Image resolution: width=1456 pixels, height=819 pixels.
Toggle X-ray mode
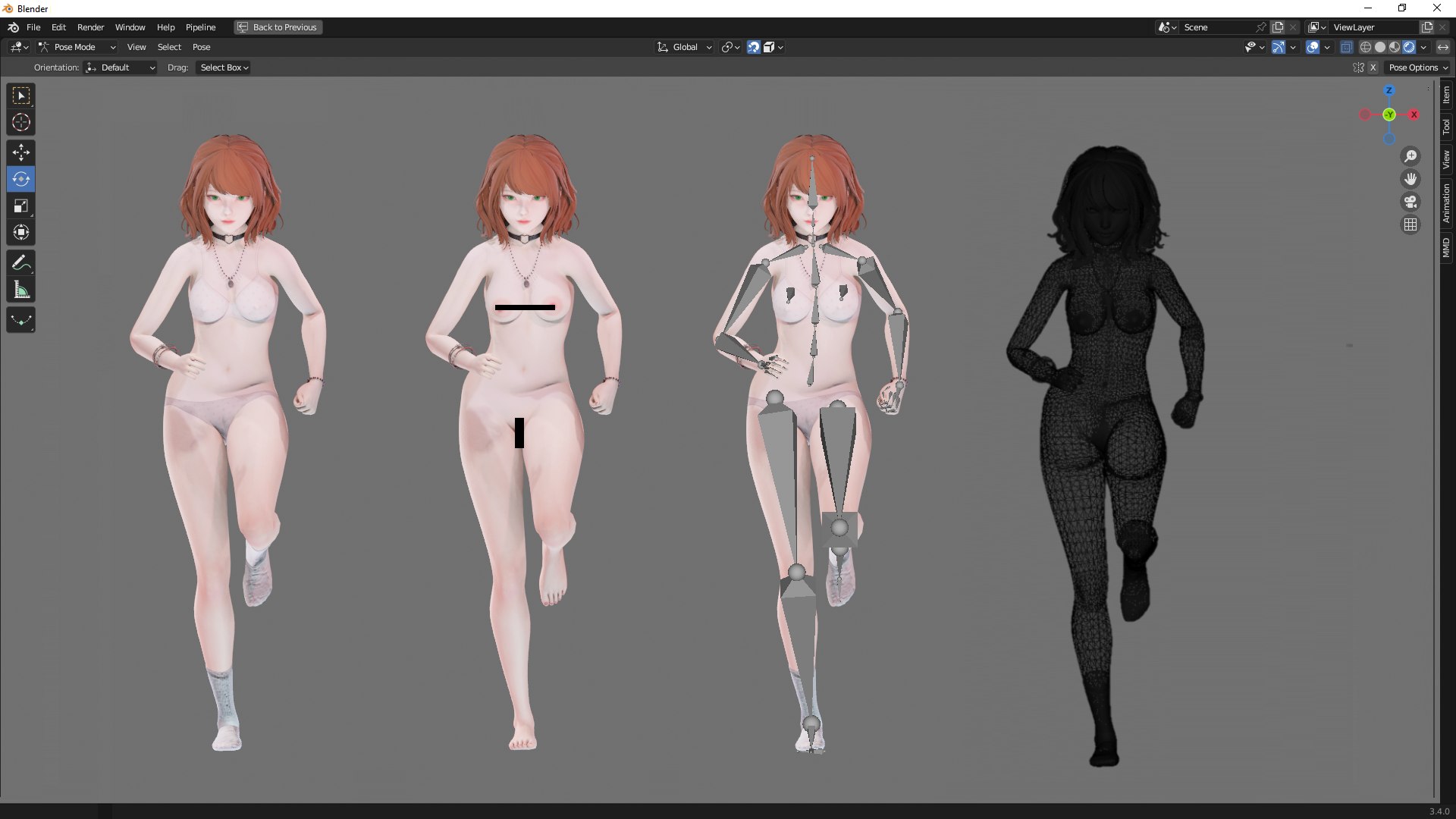tap(1347, 47)
